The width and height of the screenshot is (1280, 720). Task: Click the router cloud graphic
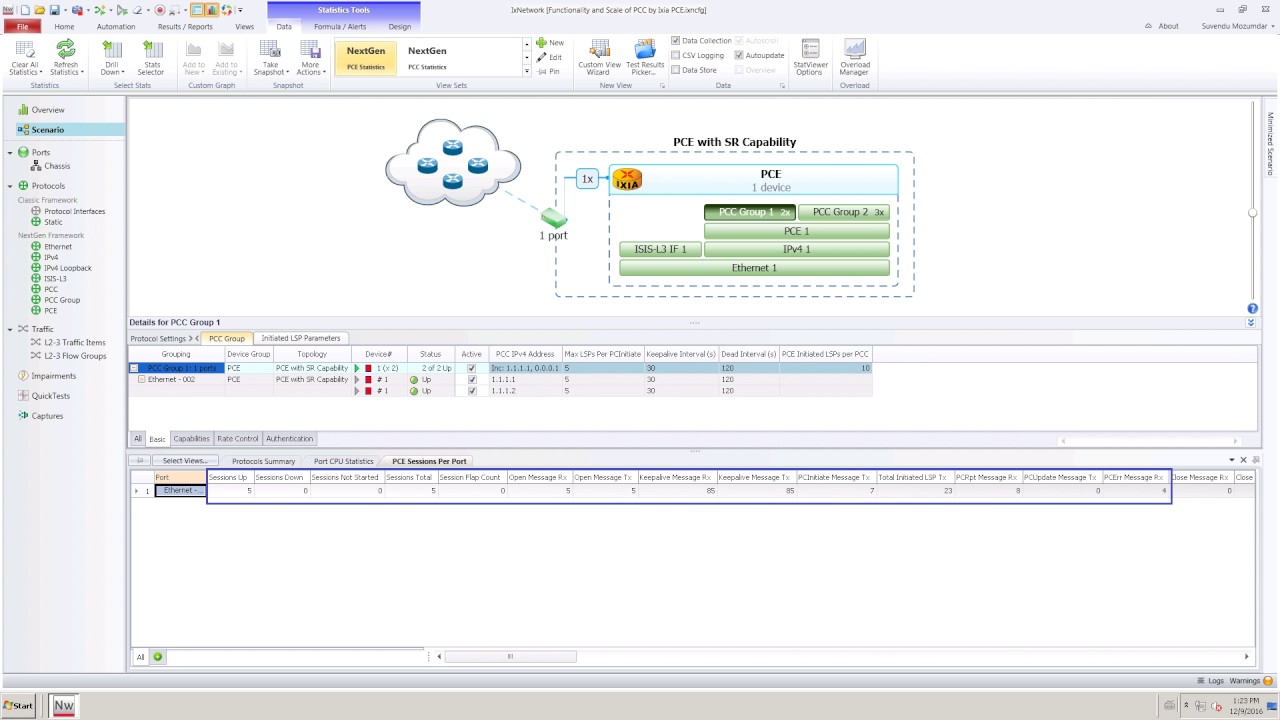453,162
